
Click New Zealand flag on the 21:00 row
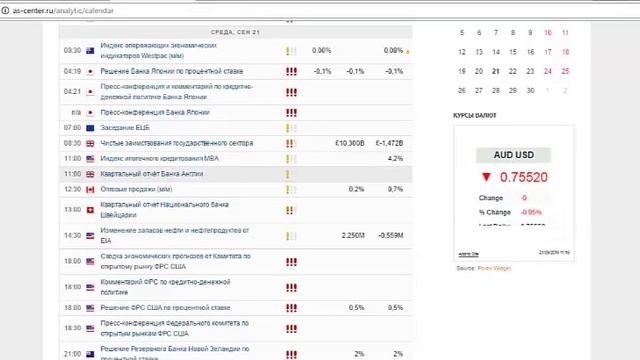(90, 354)
